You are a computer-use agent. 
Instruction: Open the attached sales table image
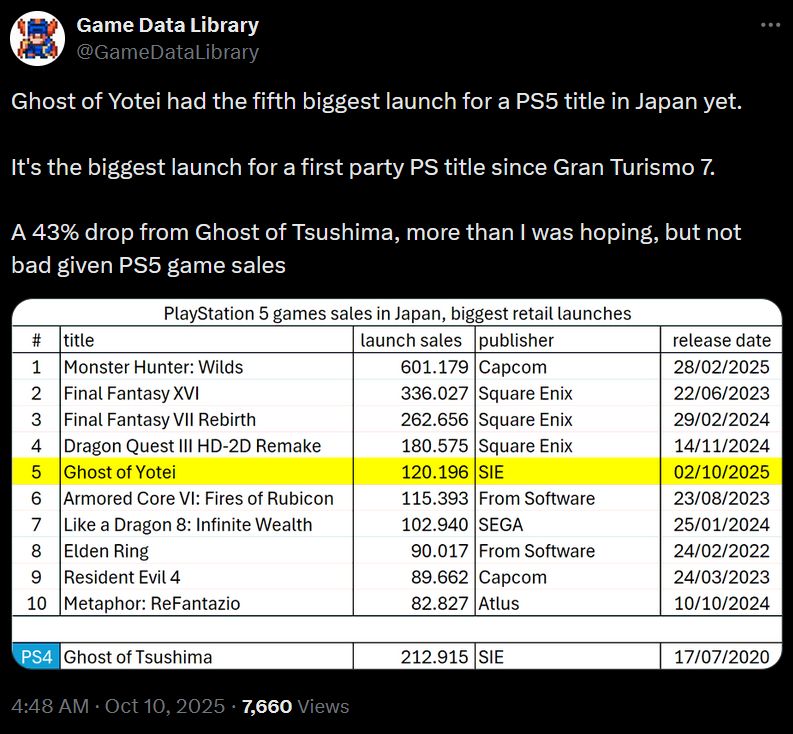397,484
